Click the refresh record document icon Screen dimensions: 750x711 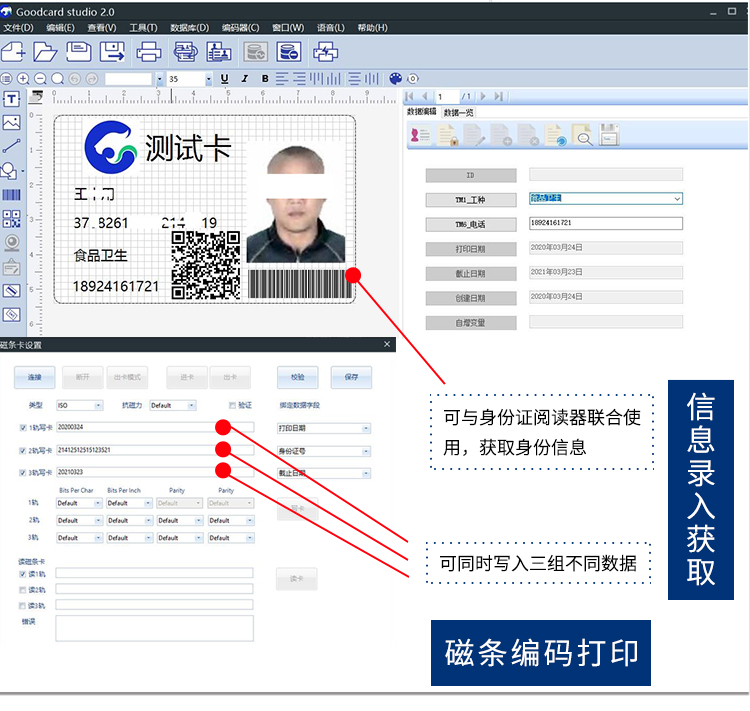(x=555, y=135)
